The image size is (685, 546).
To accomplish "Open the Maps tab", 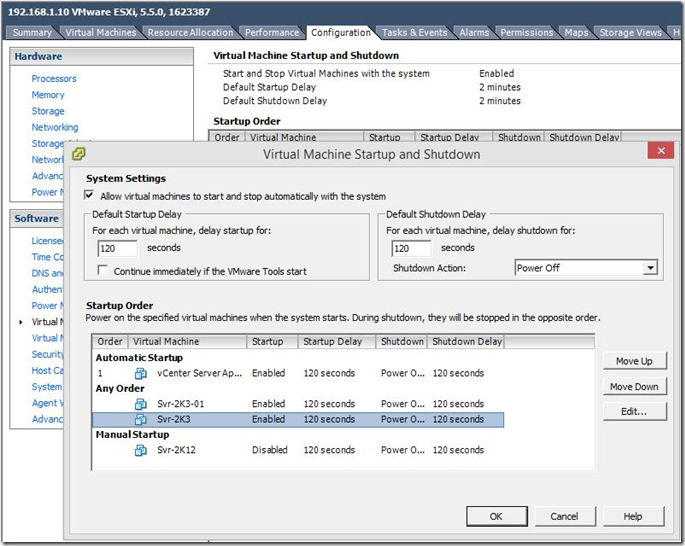I will (x=576, y=33).
